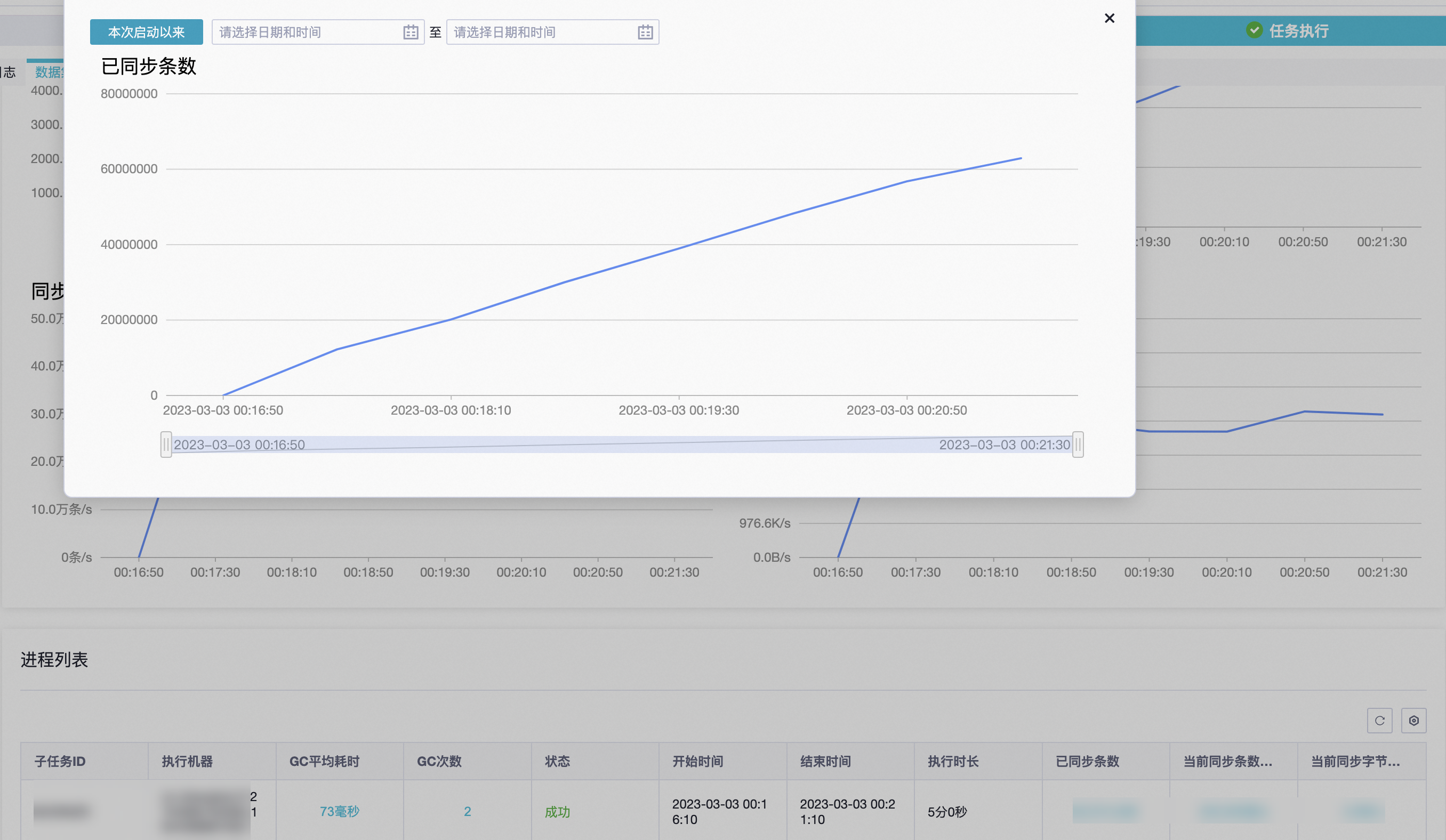Click the 进程列表 section heading
Image resolution: width=1446 pixels, height=840 pixels.
point(54,660)
